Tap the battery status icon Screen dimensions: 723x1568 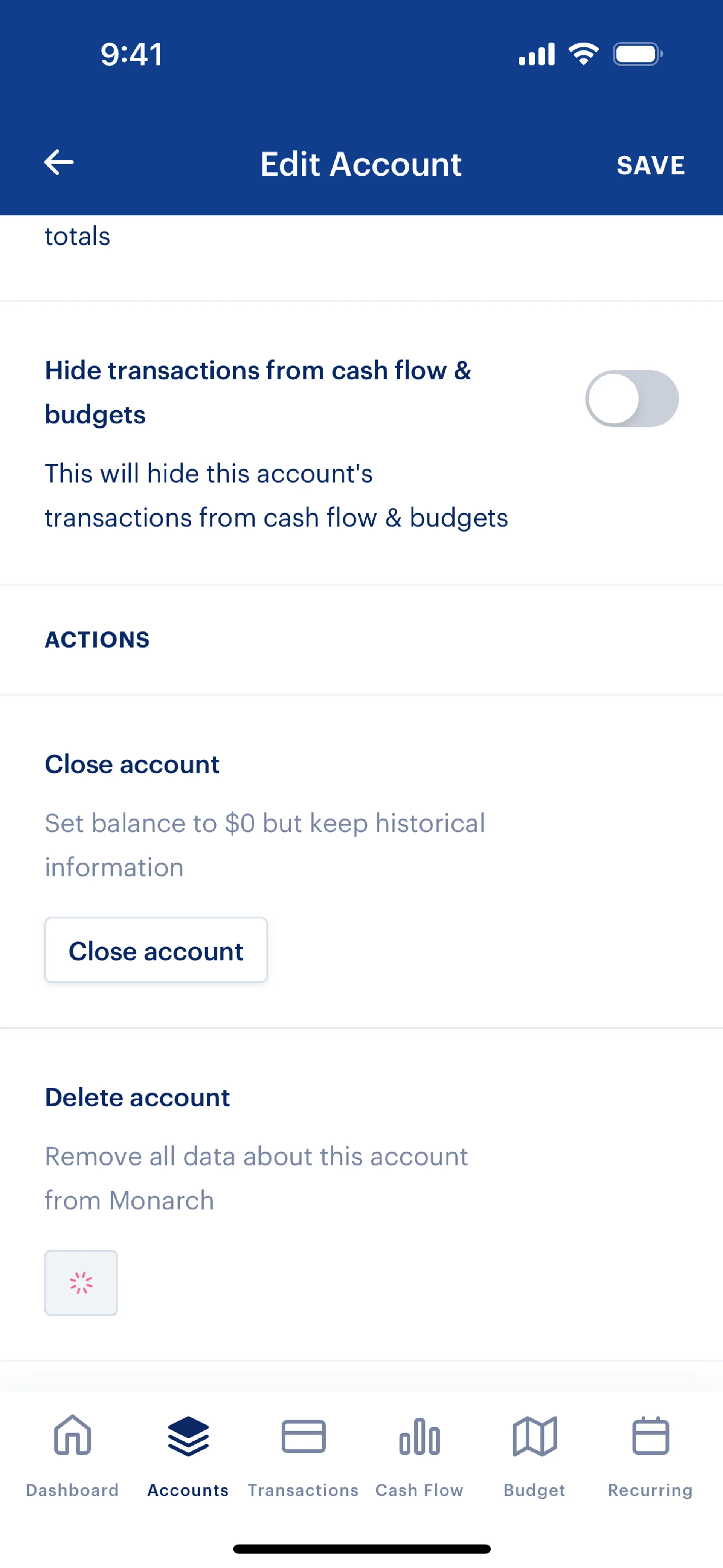click(x=637, y=55)
